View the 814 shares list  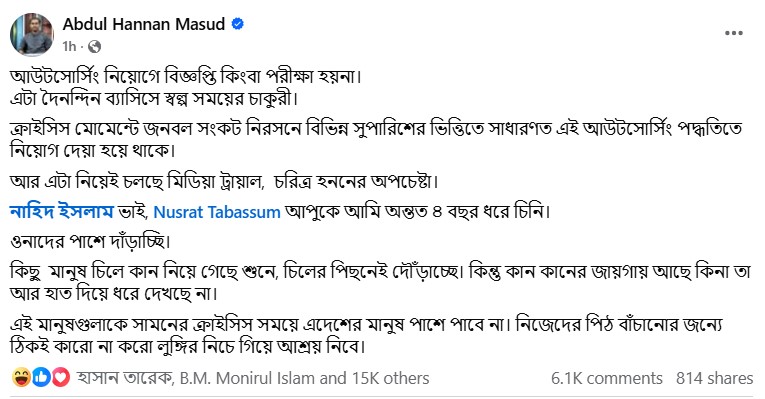tap(715, 378)
